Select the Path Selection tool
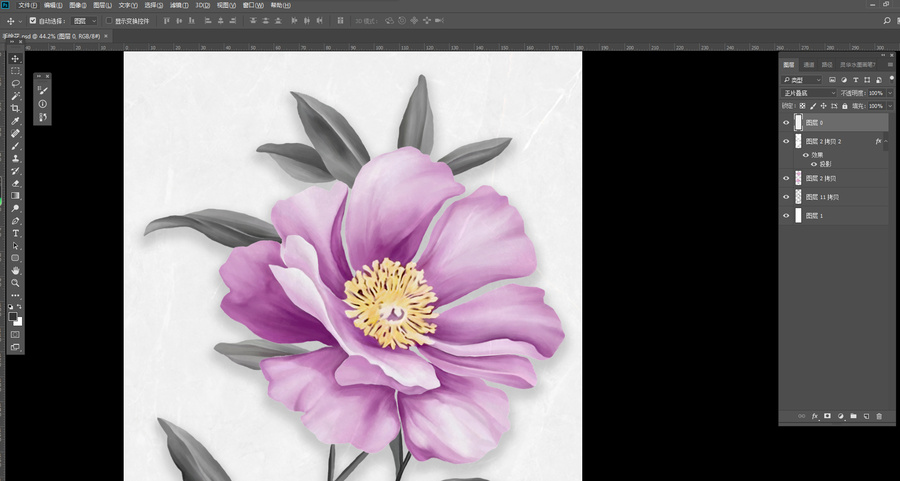Image resolution: width=900 pixels, height=481 pixels. (15, 246)
